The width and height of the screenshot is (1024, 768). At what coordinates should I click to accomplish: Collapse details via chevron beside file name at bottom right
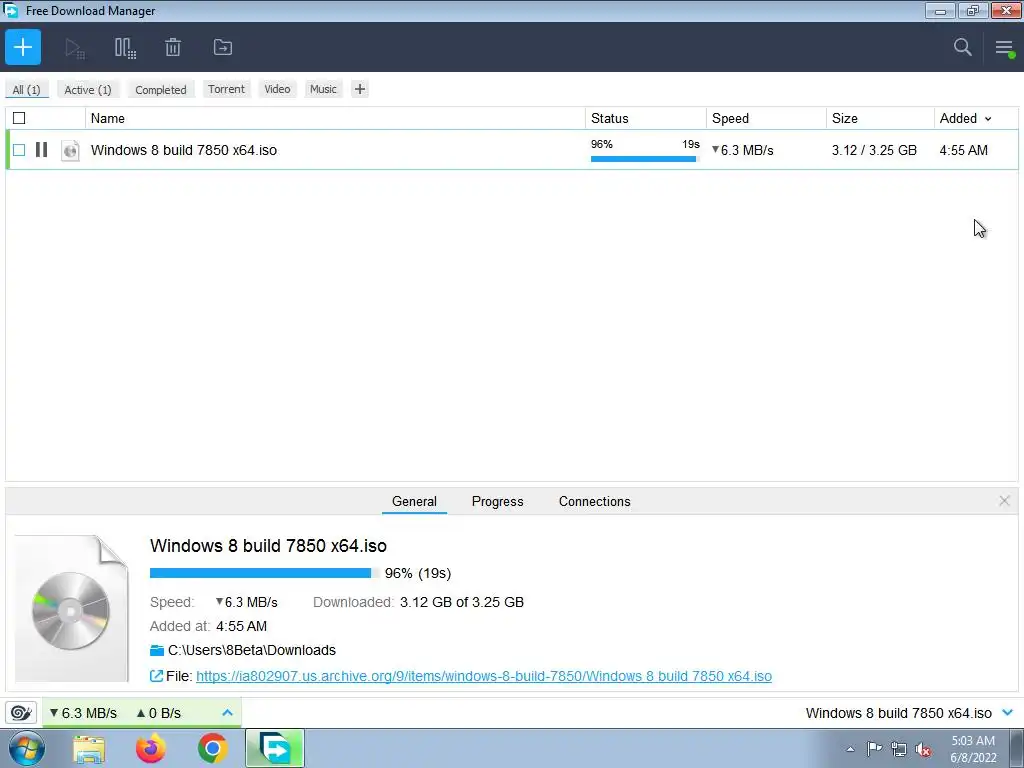pos(1007,712)
